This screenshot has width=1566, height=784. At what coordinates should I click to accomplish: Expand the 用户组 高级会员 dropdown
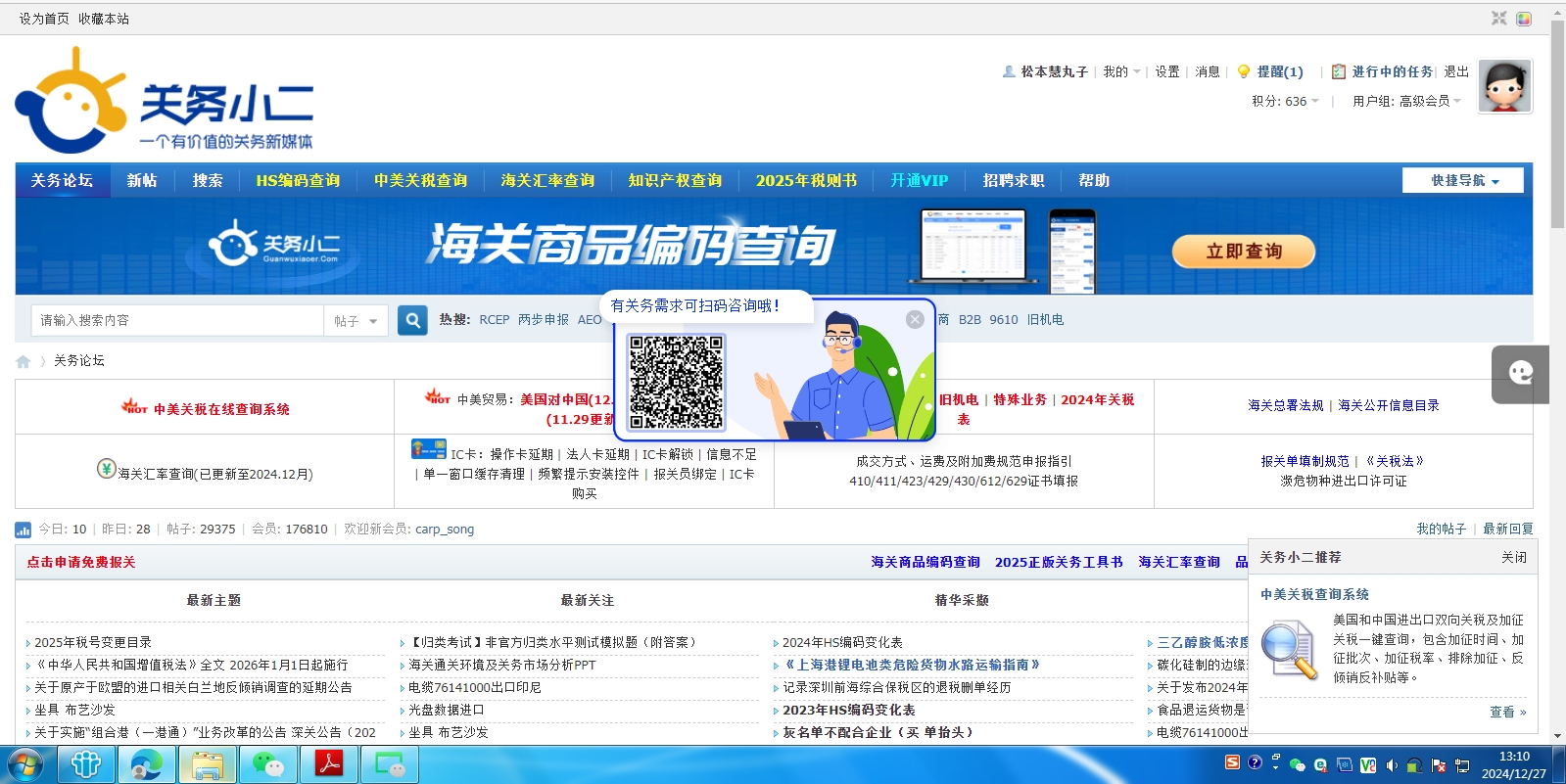1406,101
